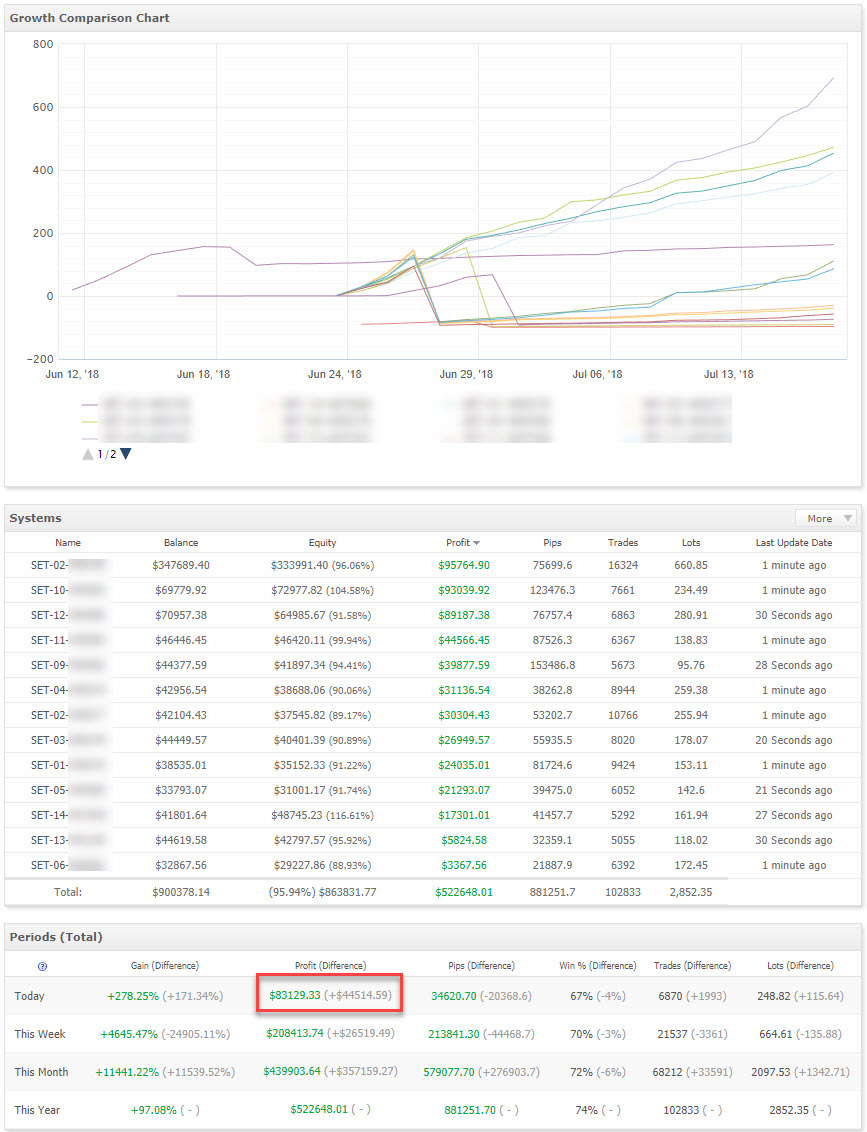Screen dimensions: 867x1132
Task: Open the SET-03 system link
Action: click(x=69, y=740)
